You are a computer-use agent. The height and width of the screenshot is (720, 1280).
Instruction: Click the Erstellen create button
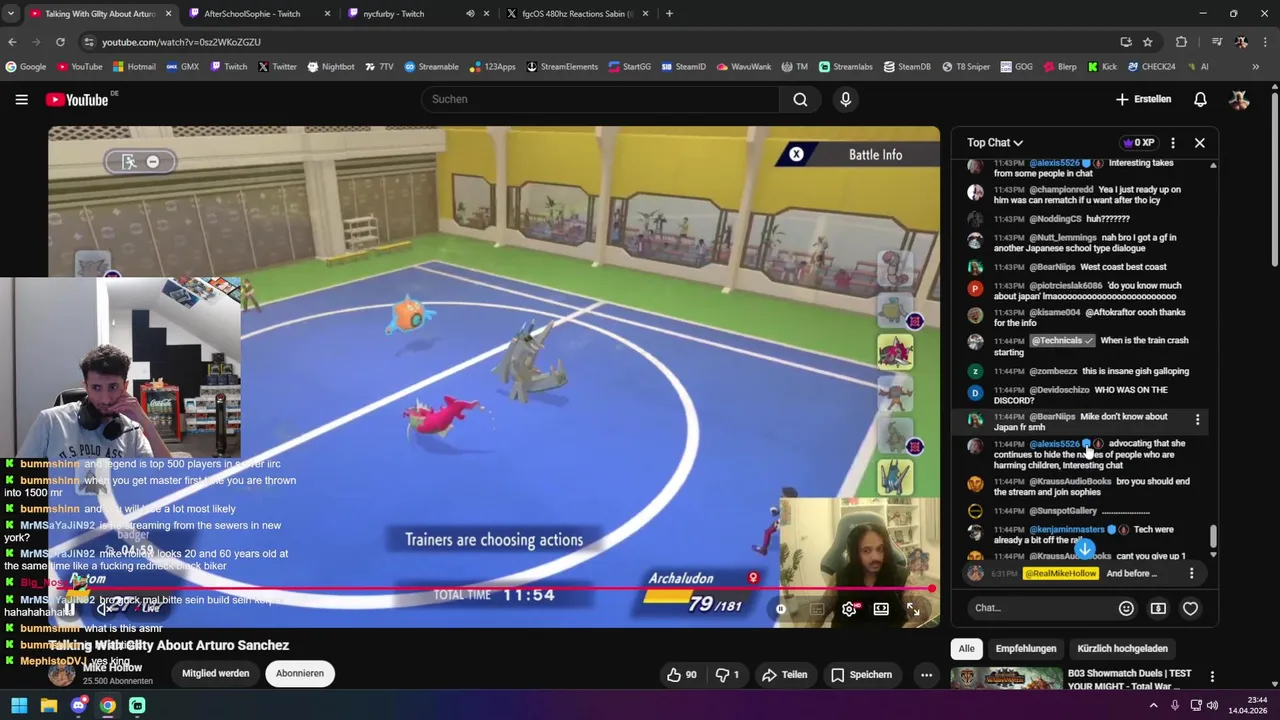[x=1143, y=99]
